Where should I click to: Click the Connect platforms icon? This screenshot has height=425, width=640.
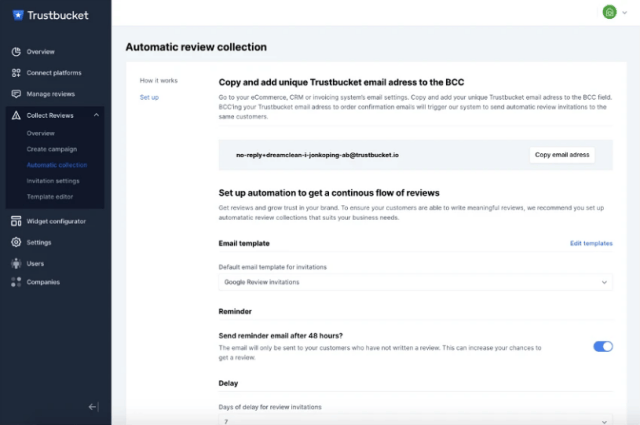16,73
